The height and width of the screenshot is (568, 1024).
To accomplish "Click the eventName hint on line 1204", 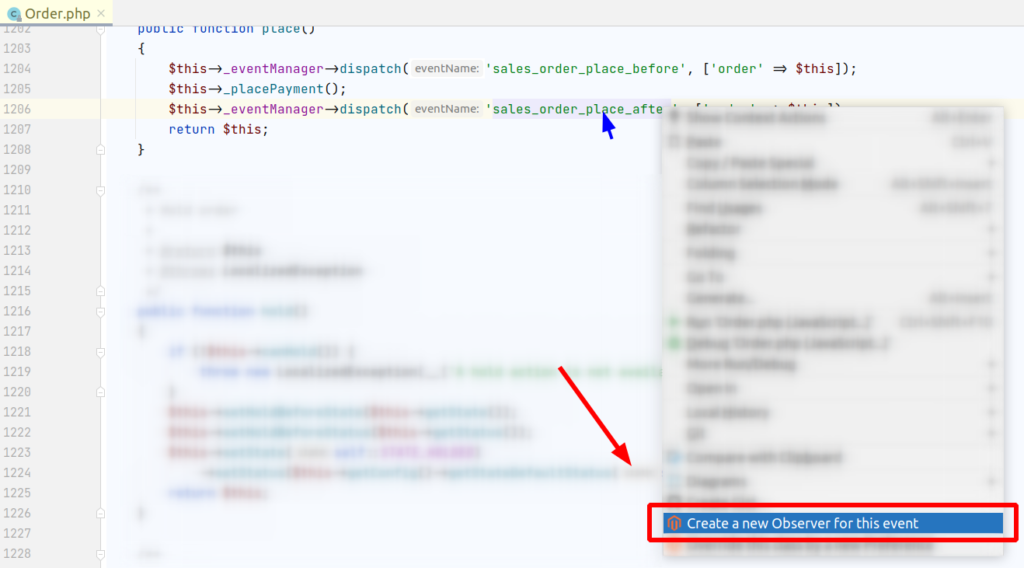I will (x=446, y=69).
